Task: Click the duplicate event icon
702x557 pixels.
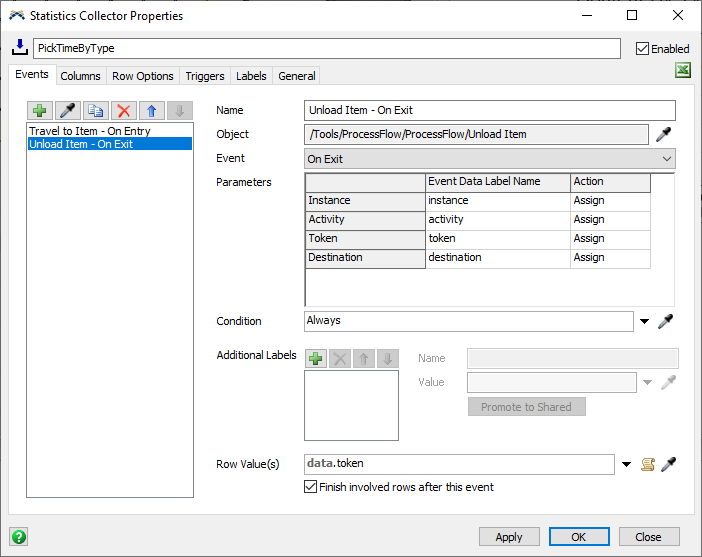Action: 96,111
